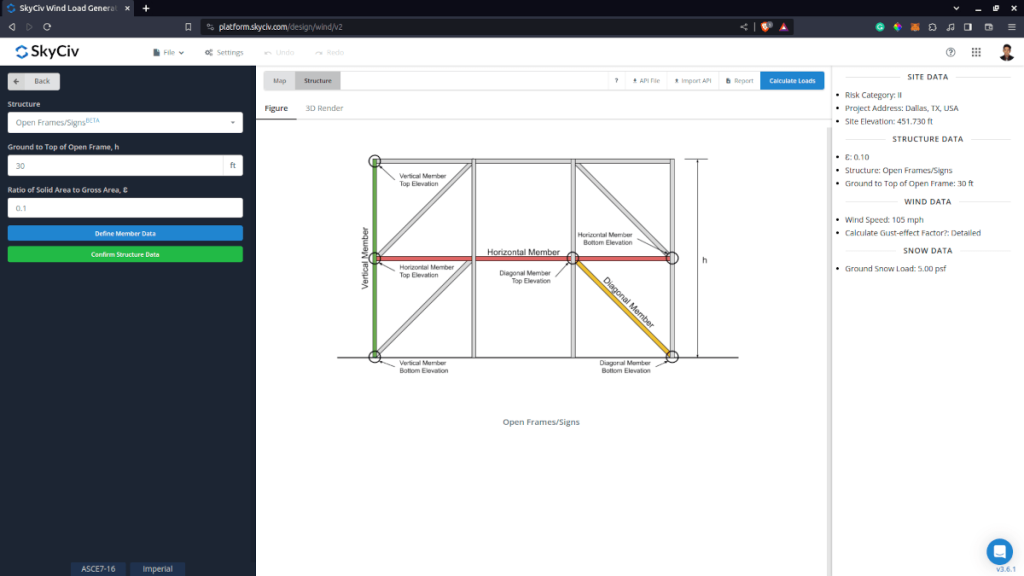Switch to the Map view toggle
Image resolution: width=1024 pixels, height=576 pixels.
[279, 80]
